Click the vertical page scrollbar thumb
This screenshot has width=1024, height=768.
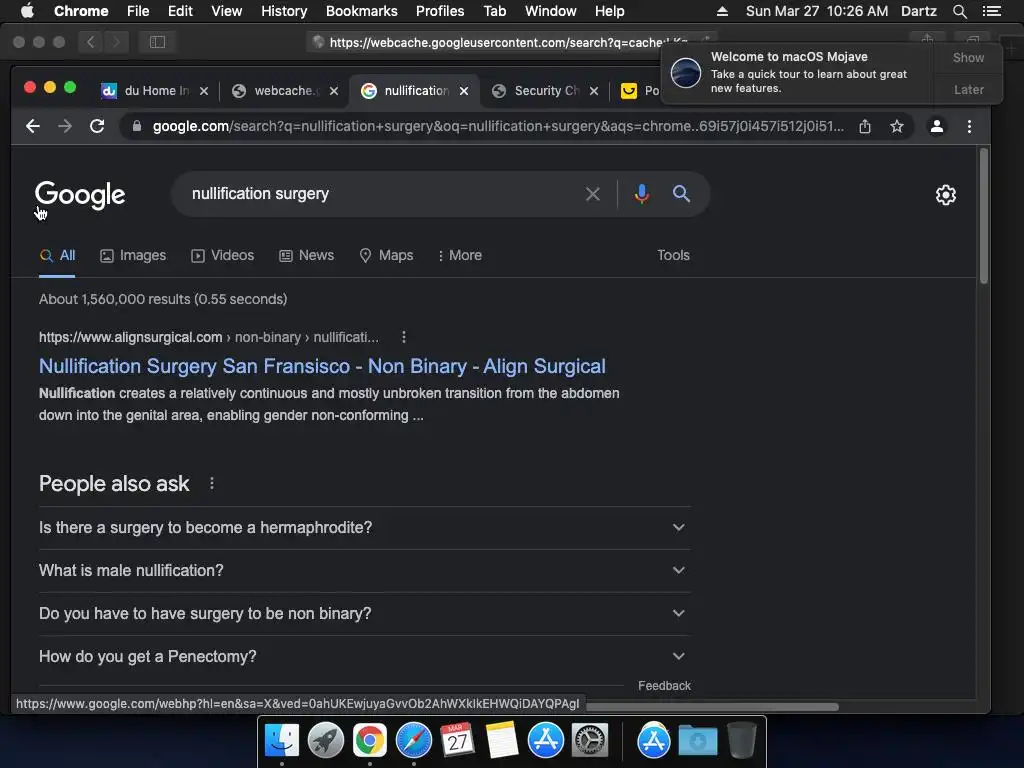[x=984, y=216]
